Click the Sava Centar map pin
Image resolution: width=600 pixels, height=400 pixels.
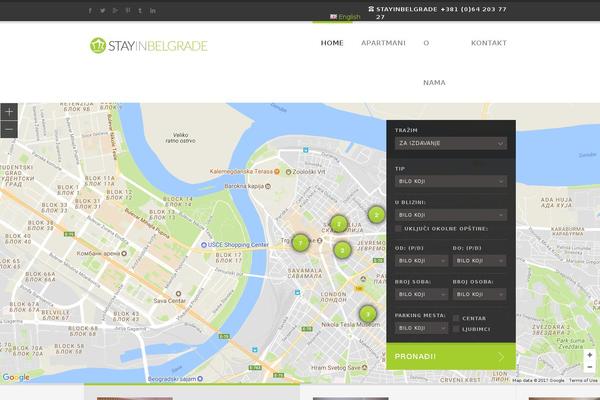[x=178, y=294]
